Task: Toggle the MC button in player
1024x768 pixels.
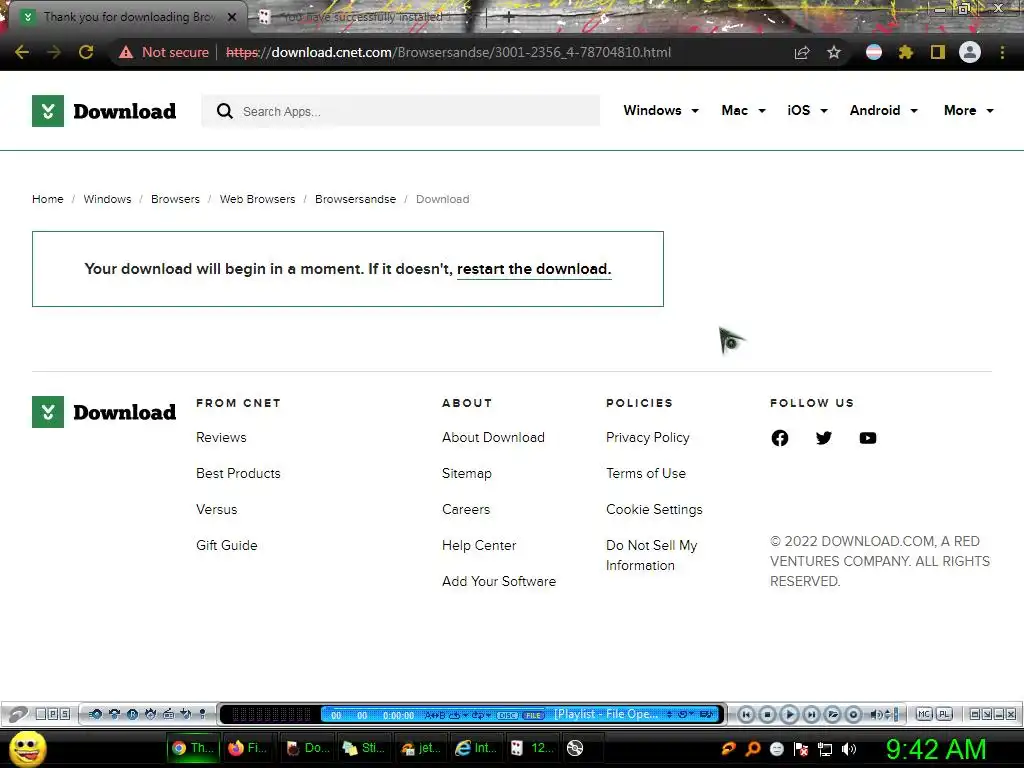Action: point(923,714)
